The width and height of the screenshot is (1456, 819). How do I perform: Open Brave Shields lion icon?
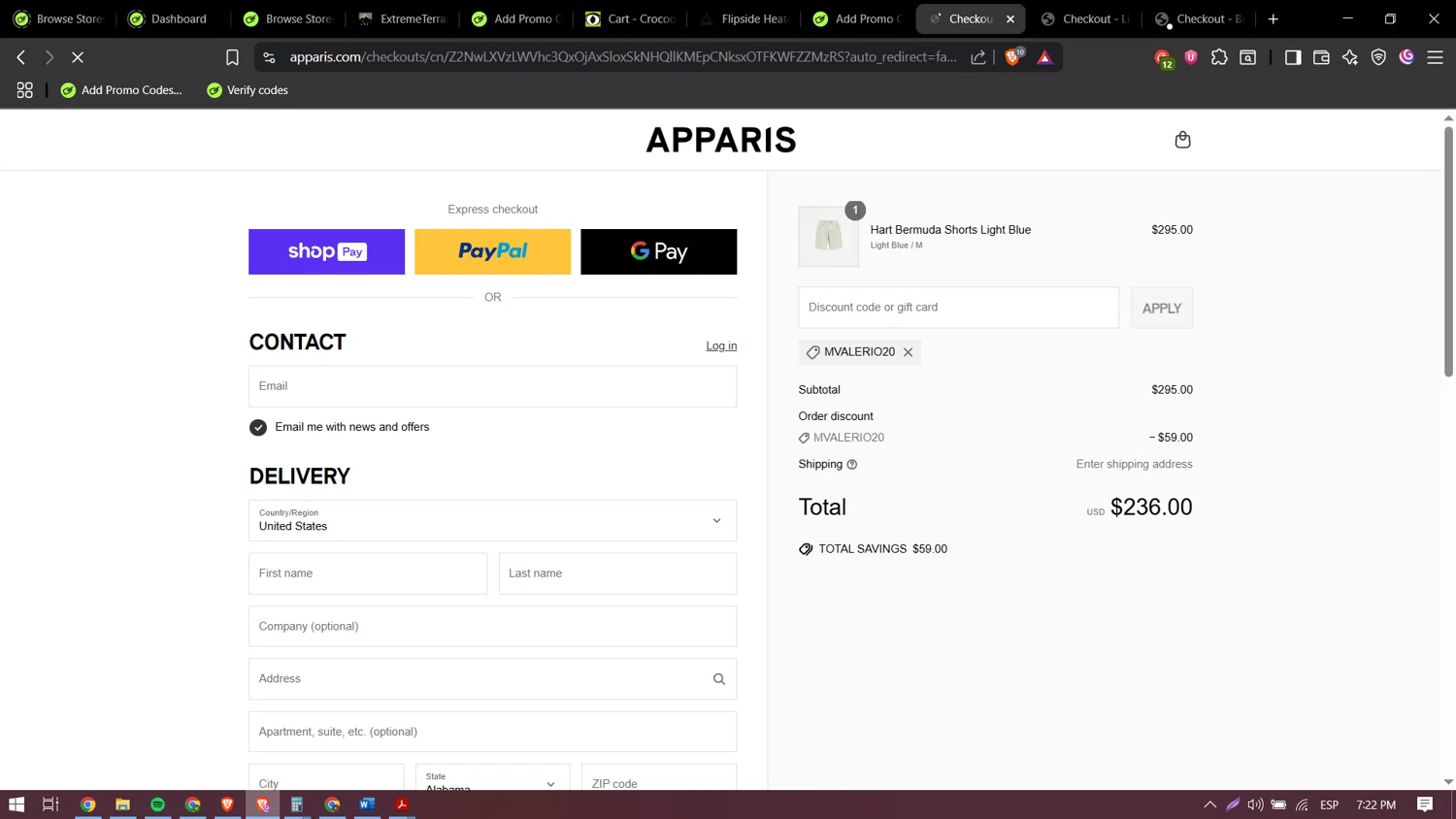click(1013, 57)
